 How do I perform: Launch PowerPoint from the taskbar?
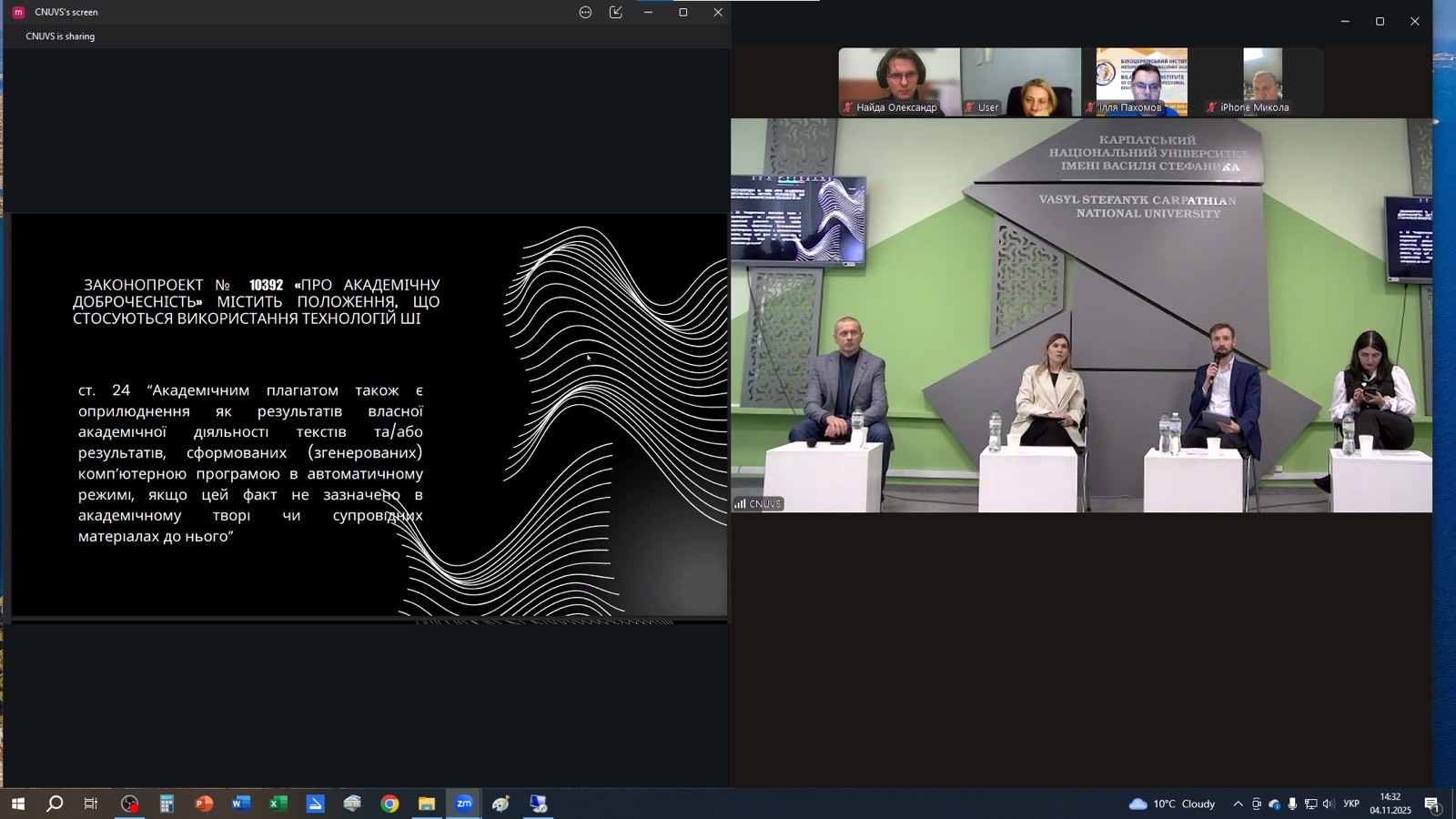point(203,804)
